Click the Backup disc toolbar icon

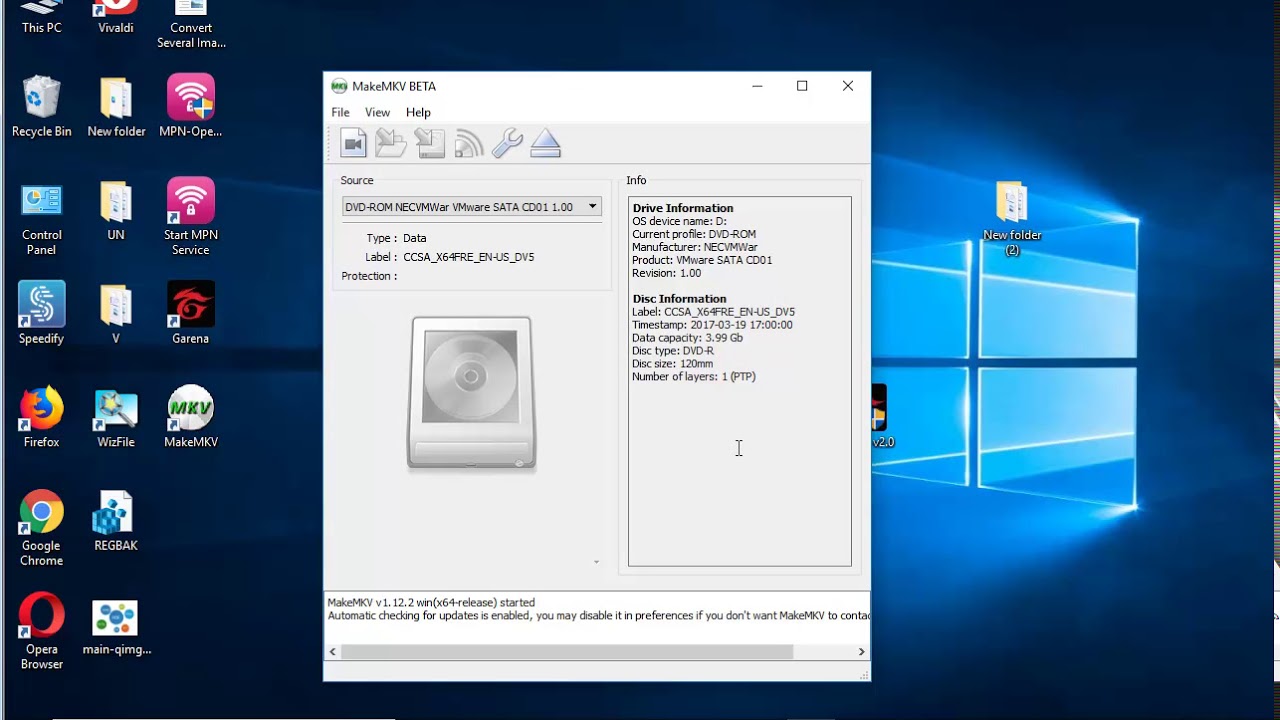click(x=391, y=143)
